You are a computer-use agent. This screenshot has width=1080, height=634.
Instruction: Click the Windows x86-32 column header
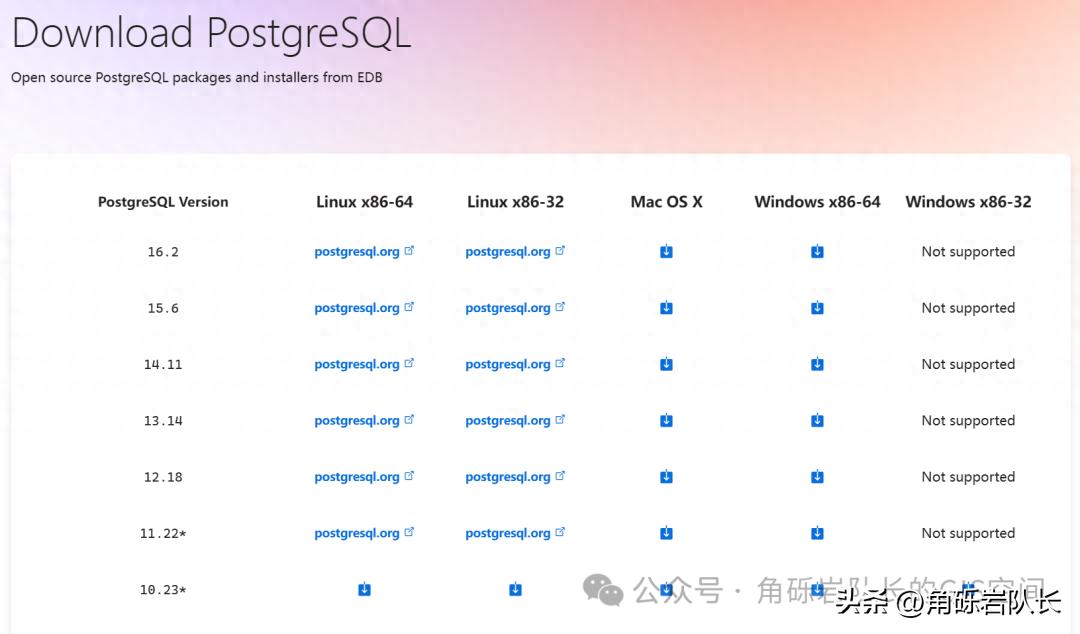[x=968, y=202]
